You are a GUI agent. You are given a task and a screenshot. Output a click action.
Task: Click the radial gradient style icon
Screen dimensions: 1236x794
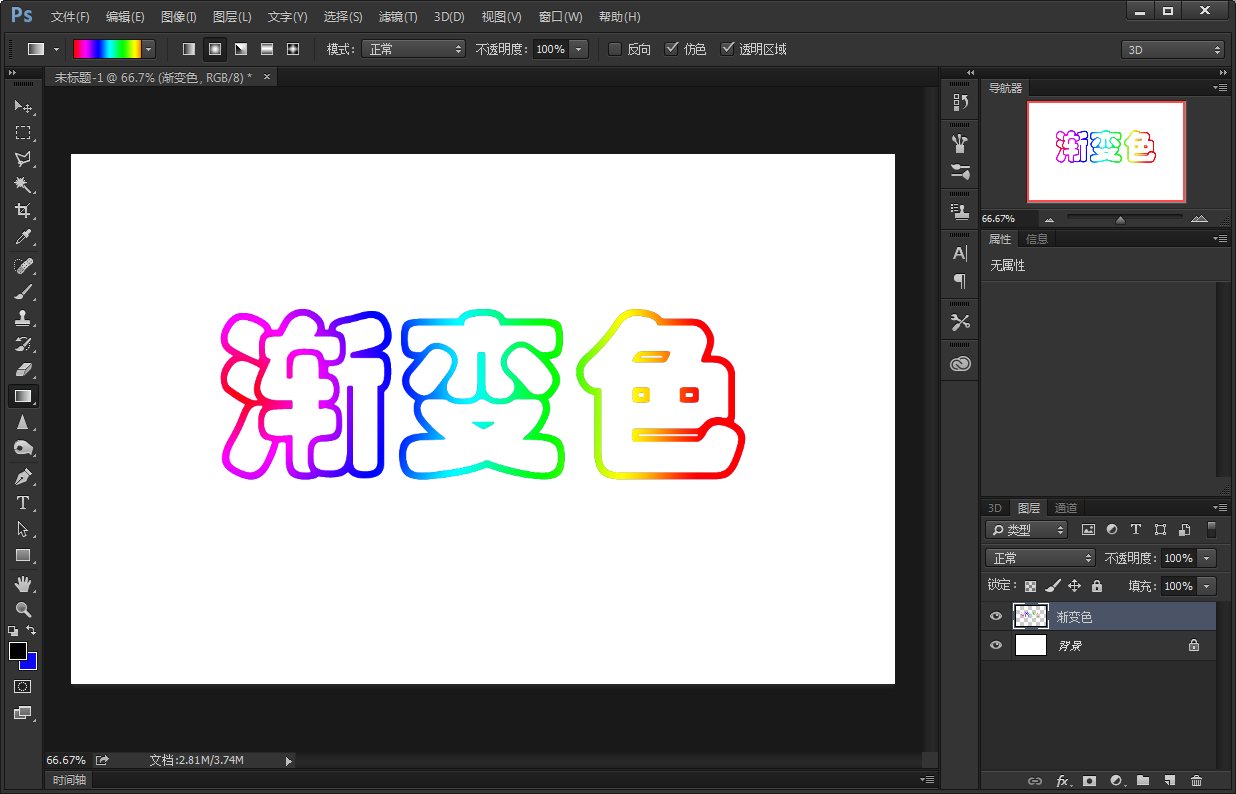coord(214,49)
